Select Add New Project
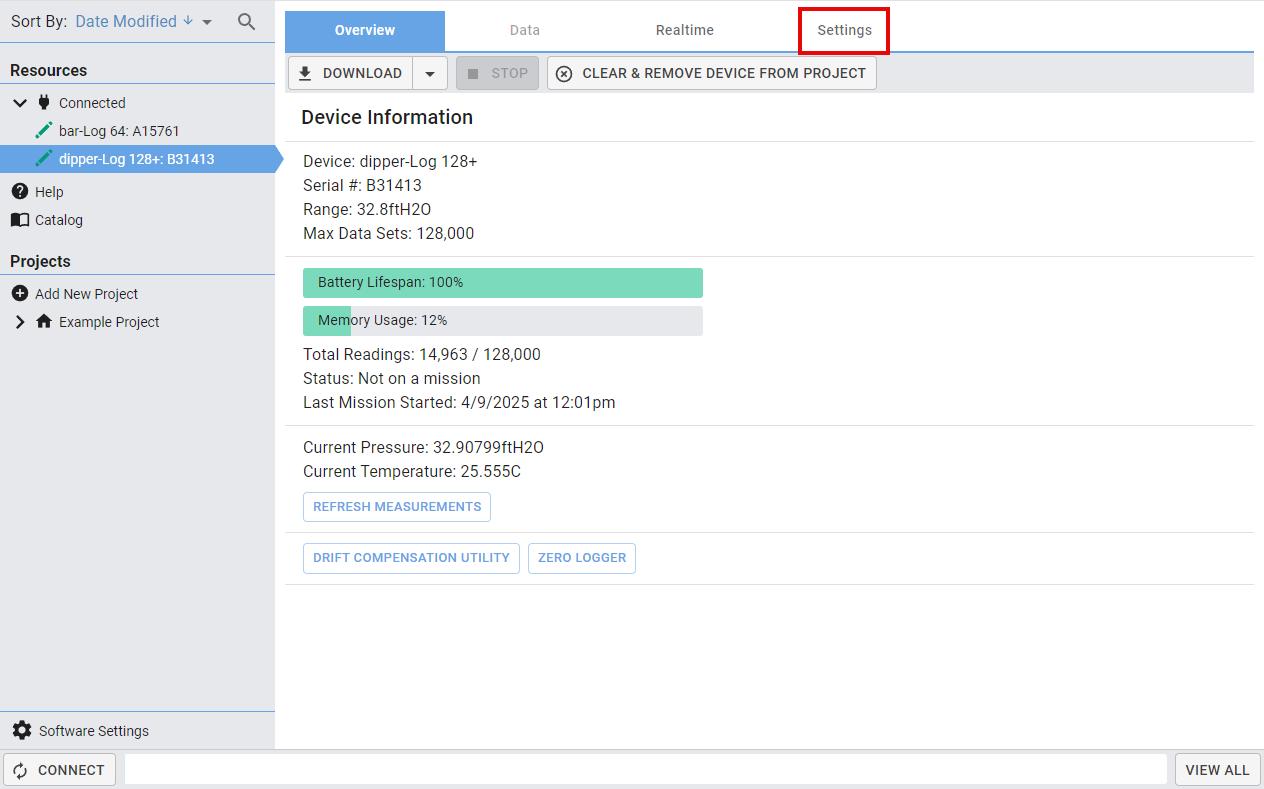Screen dimensions: 1264x789 point(86,293)
